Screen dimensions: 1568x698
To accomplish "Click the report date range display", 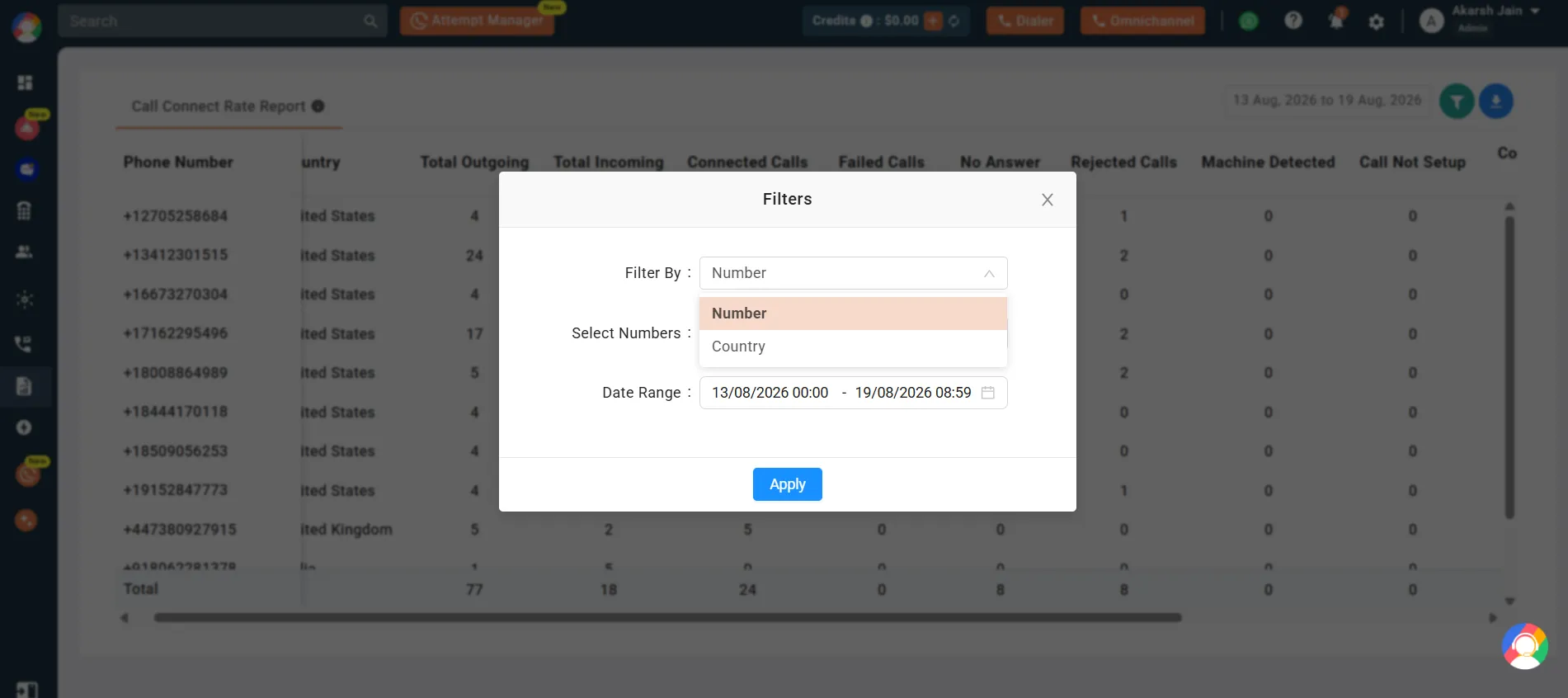I will point(1327,101).
